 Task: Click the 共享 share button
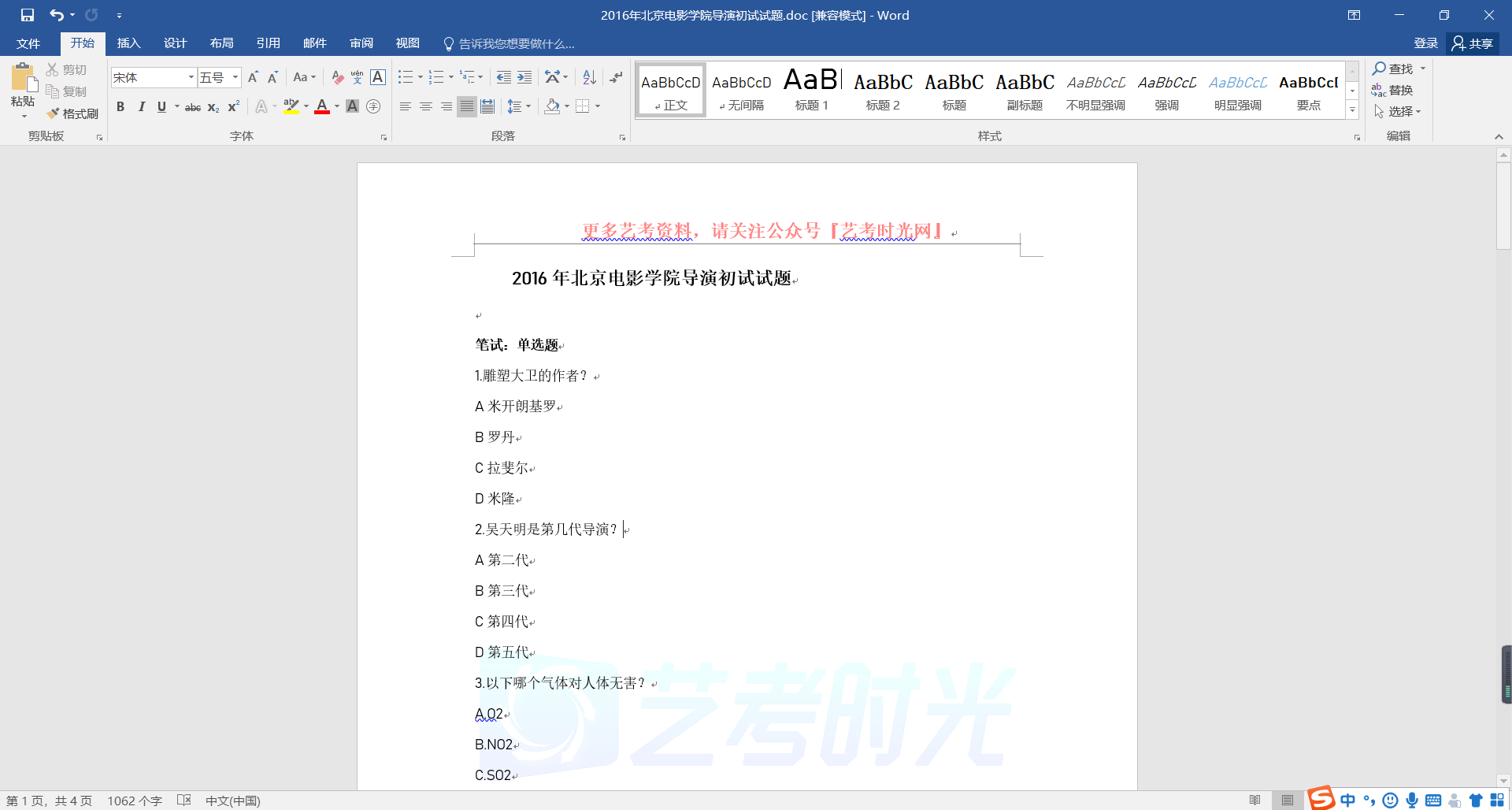click(1473, 43)
